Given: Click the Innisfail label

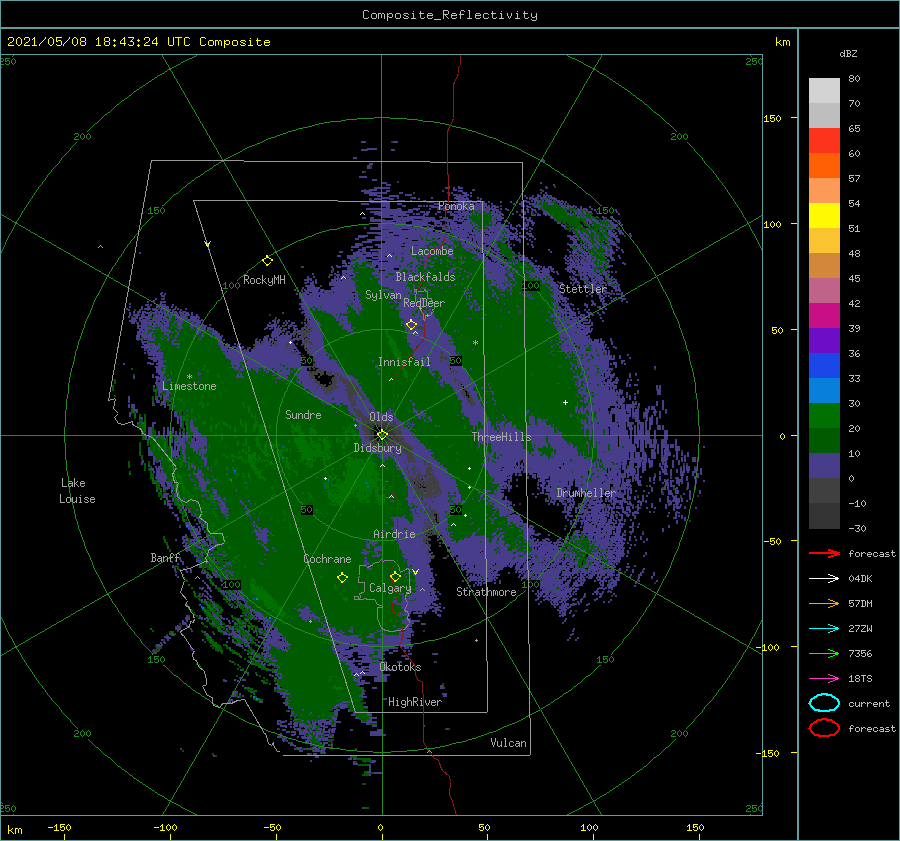Looking at the screenshot, I should pyautogui.click(x=404, y=362).
